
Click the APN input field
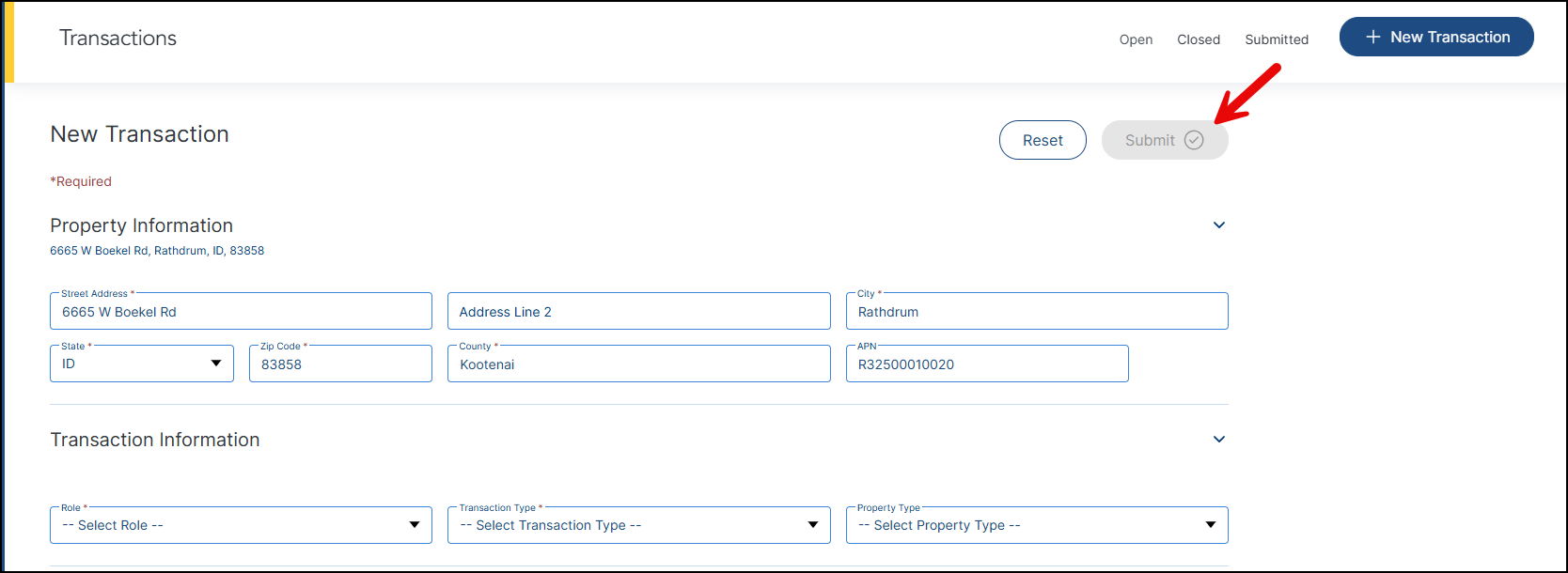(987, 364)
